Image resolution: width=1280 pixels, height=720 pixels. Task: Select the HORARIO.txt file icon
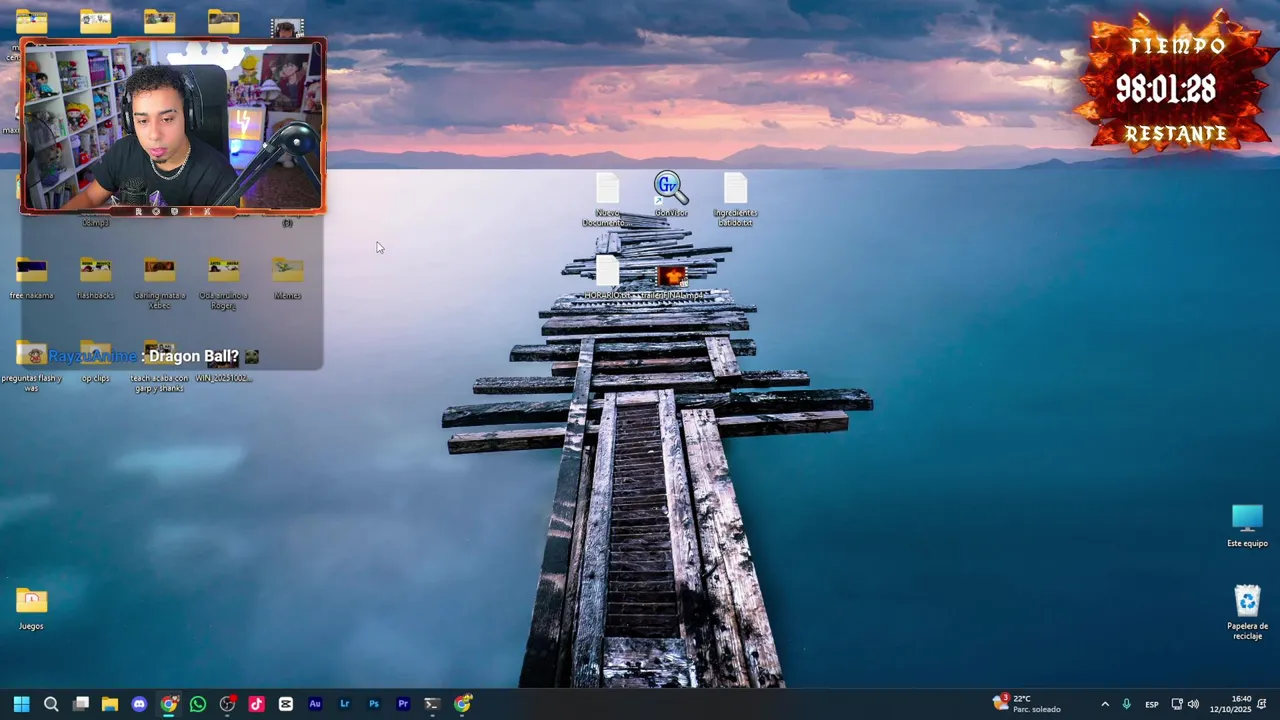tap(607, 277)
